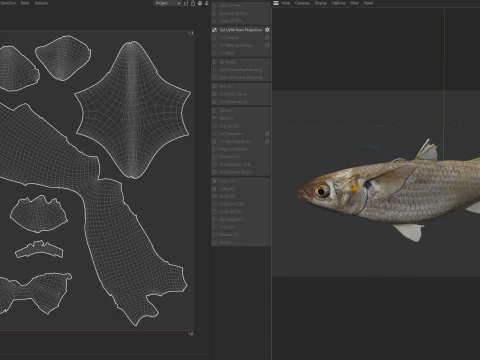Viewport: 480px width, 360px height.
Task: Click the round globe icon in UV toolbar
Action: click(200, 3)
